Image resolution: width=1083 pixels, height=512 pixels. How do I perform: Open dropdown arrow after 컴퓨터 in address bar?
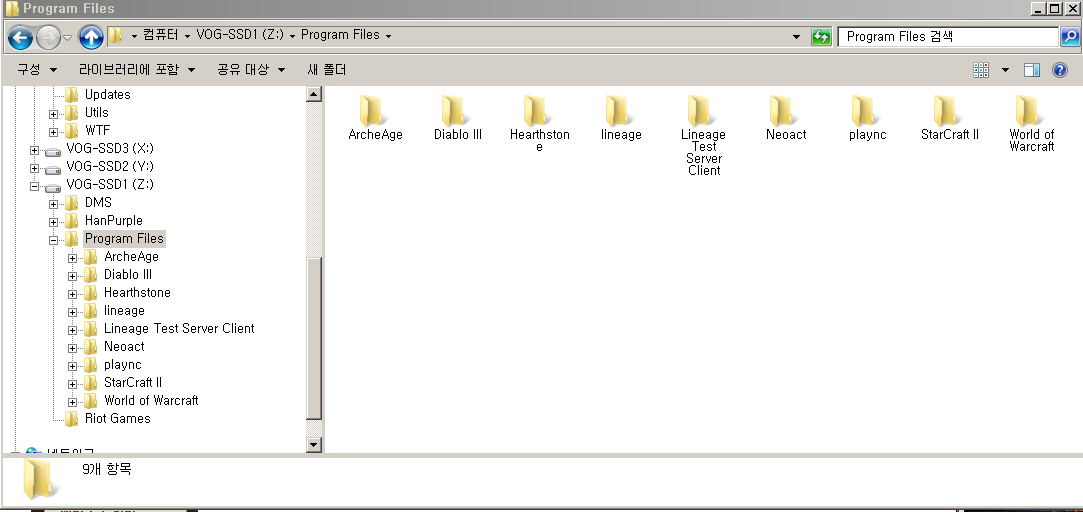[x=188, y=36]
